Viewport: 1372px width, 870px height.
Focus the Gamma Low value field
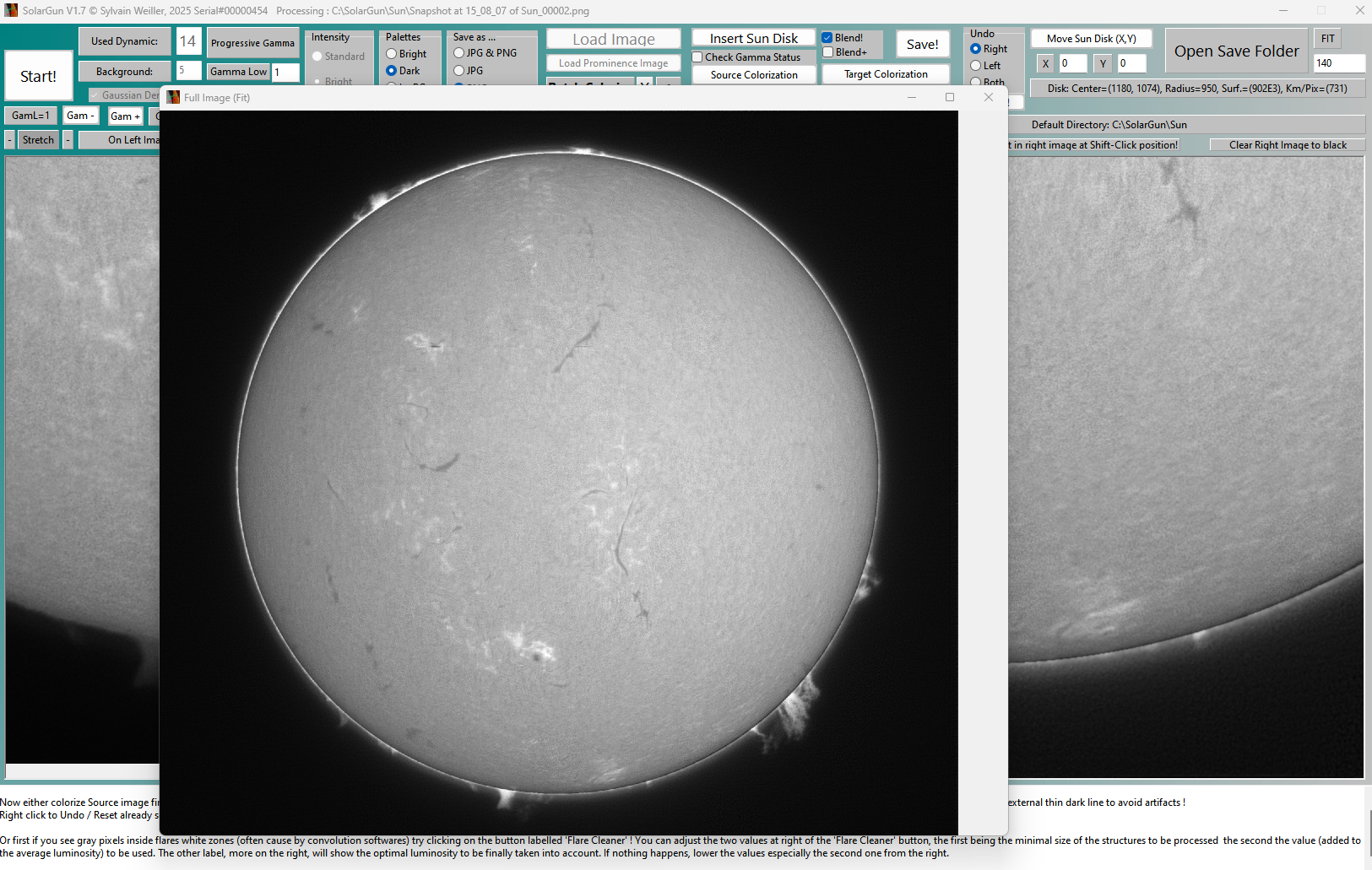(285, 72)
